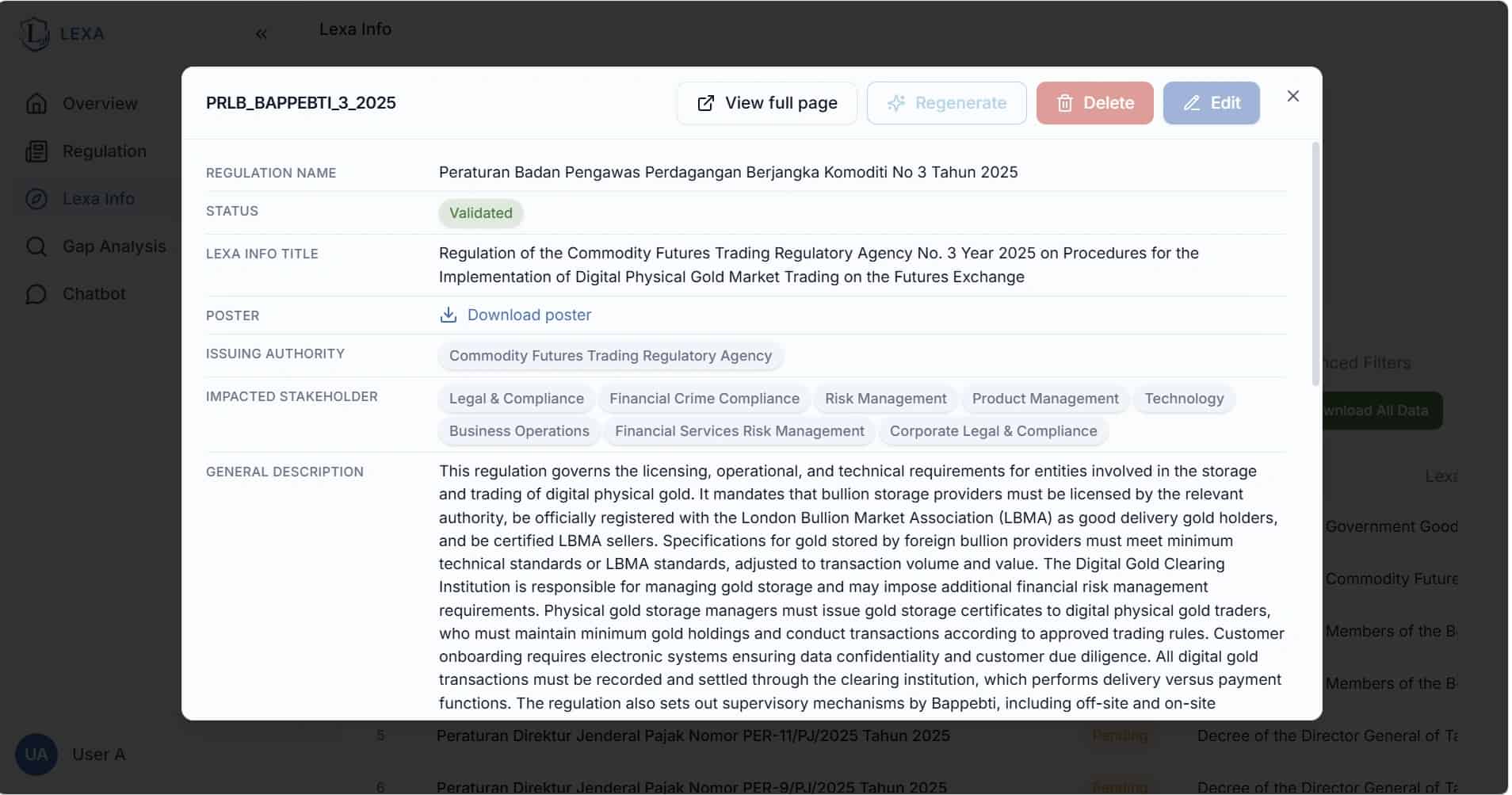
Task: Close the regulation detail dialog
Action: [x=1292, y=96]
